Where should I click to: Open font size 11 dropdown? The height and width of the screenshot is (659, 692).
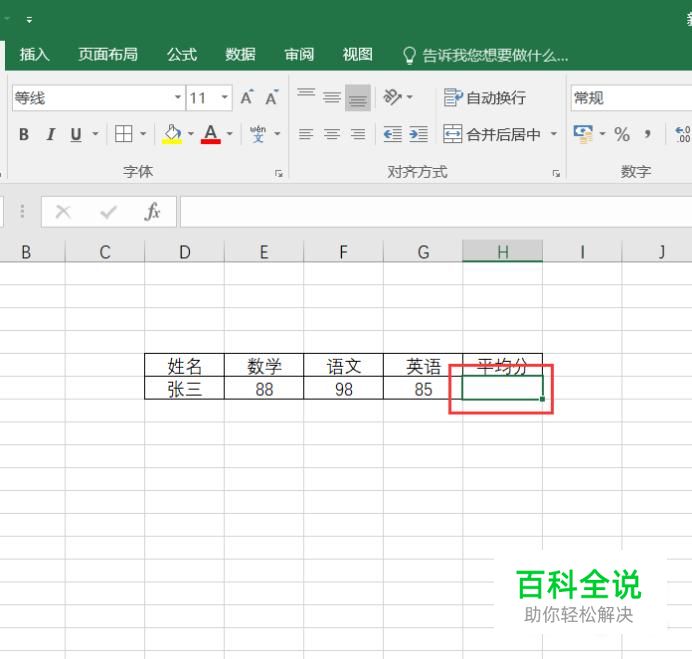coord(225,97)
